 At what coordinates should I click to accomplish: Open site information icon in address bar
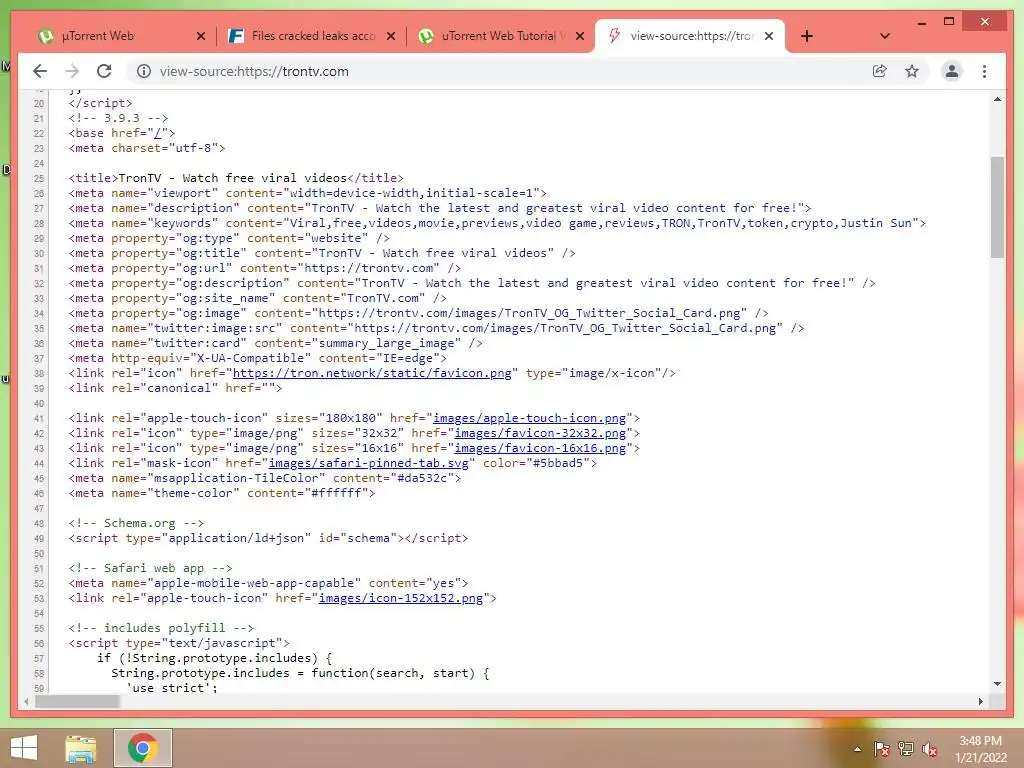144,71
